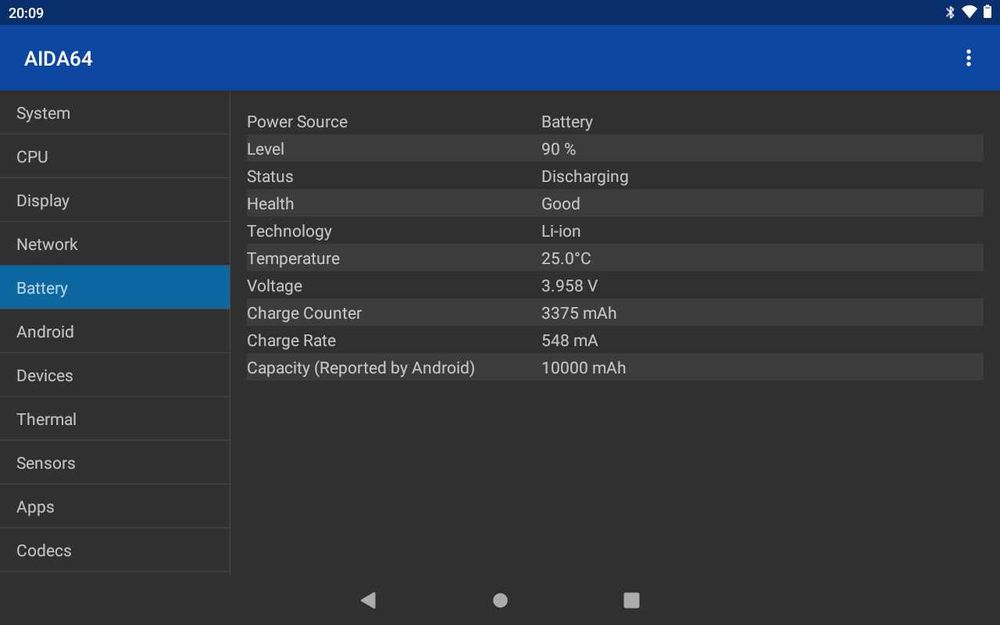Select the Battery section
This screenshot has height=625, width=1000.
115,288
